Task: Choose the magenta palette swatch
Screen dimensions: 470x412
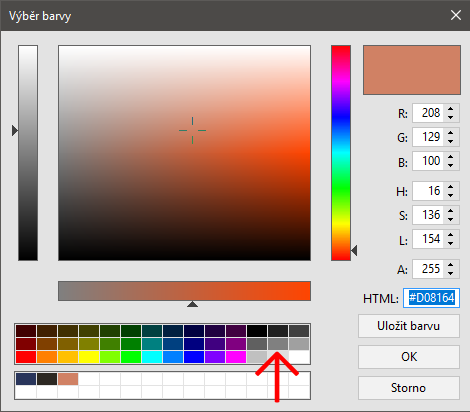Action: coord(236,357)
